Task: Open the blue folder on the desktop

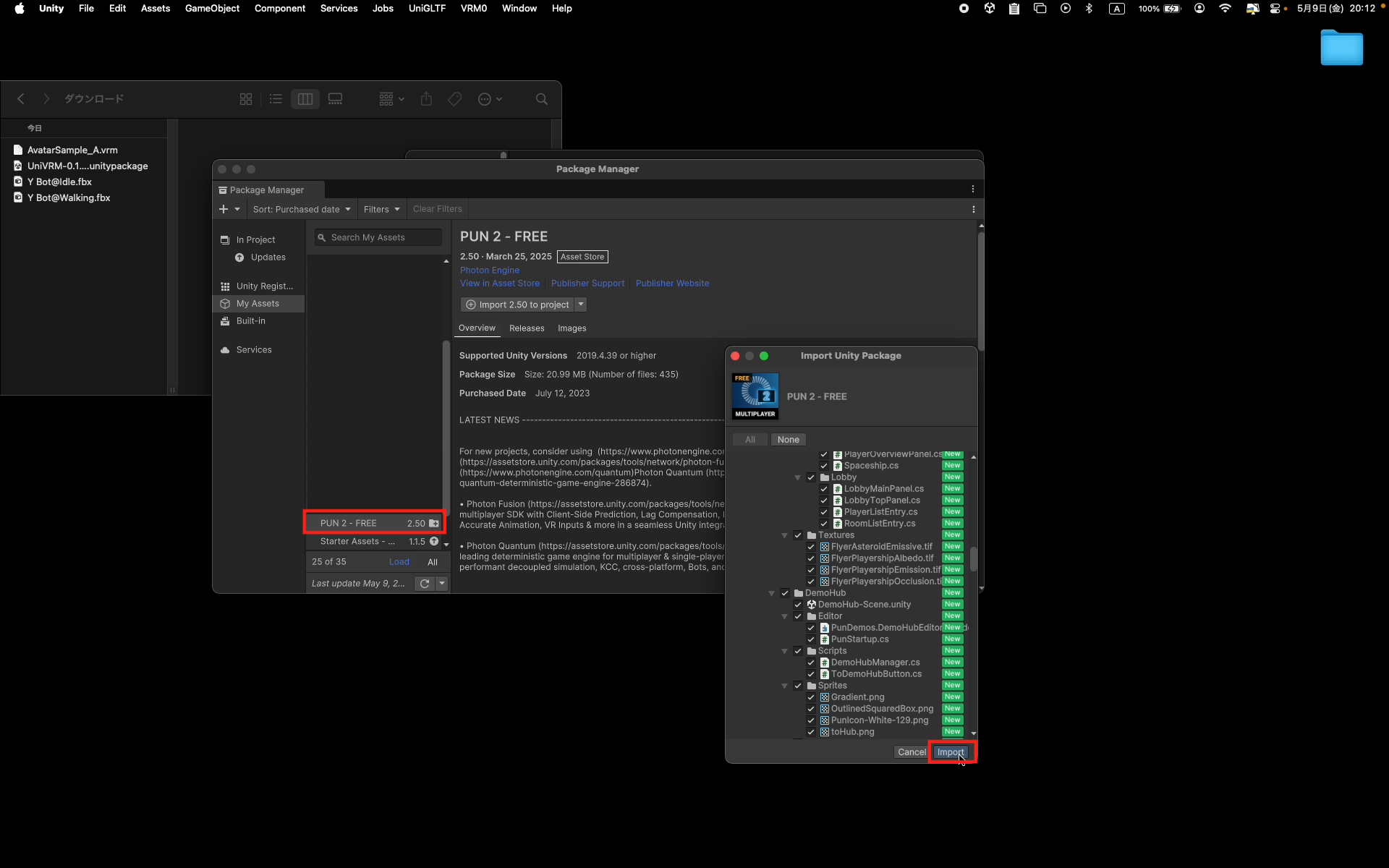Action: (1341, 48)
